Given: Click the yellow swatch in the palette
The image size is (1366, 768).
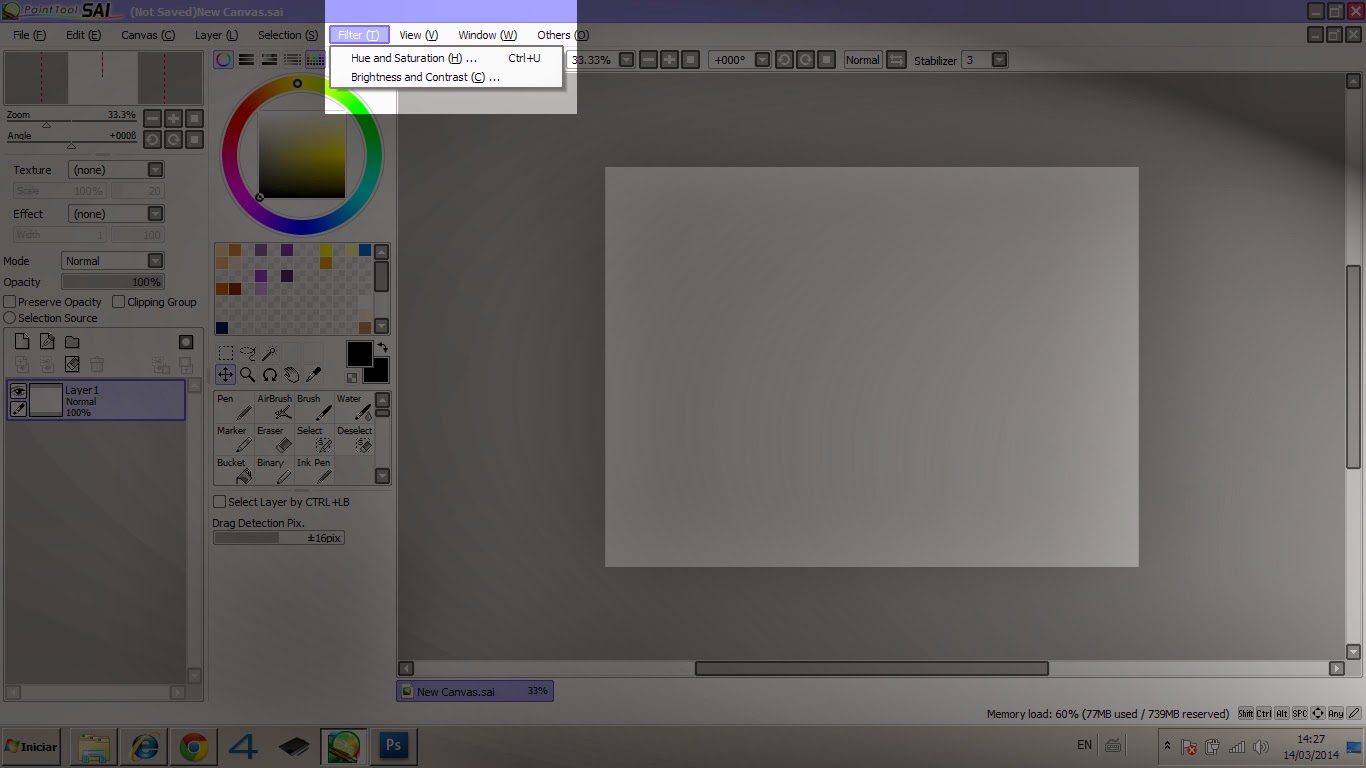Looking at the screenshot, I should 326,250.
